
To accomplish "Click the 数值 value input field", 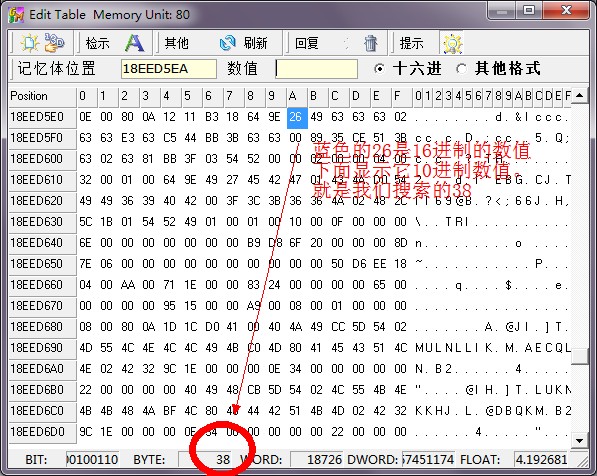I will click(316, 69).
